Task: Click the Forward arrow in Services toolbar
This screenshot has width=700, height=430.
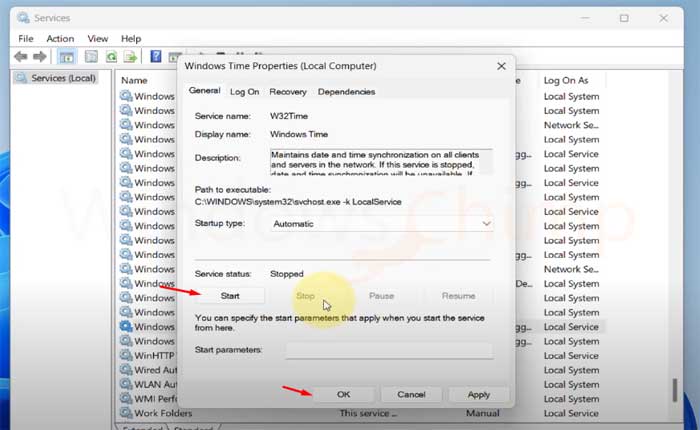Action: tap(40, 56)
